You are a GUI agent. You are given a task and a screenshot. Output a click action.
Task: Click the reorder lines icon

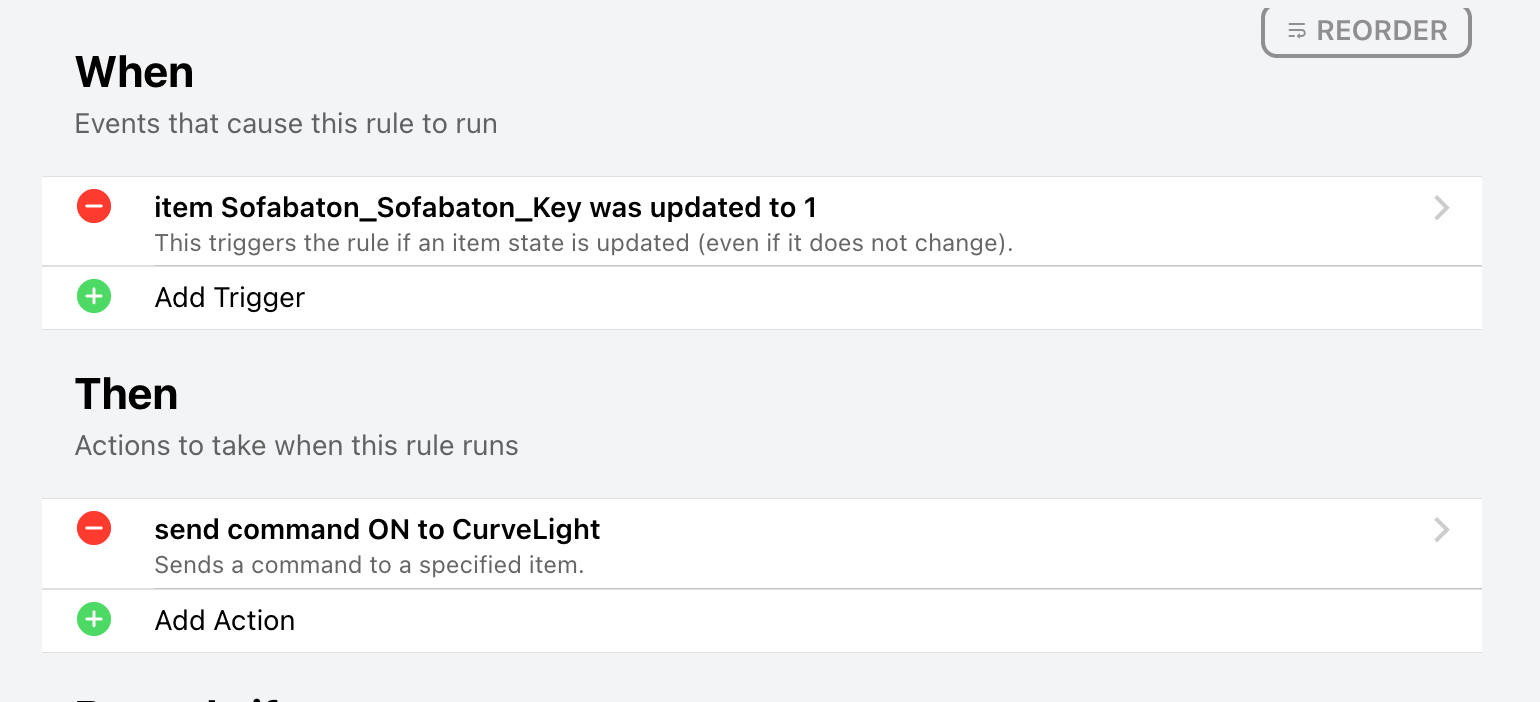[x=1296, y=31]
